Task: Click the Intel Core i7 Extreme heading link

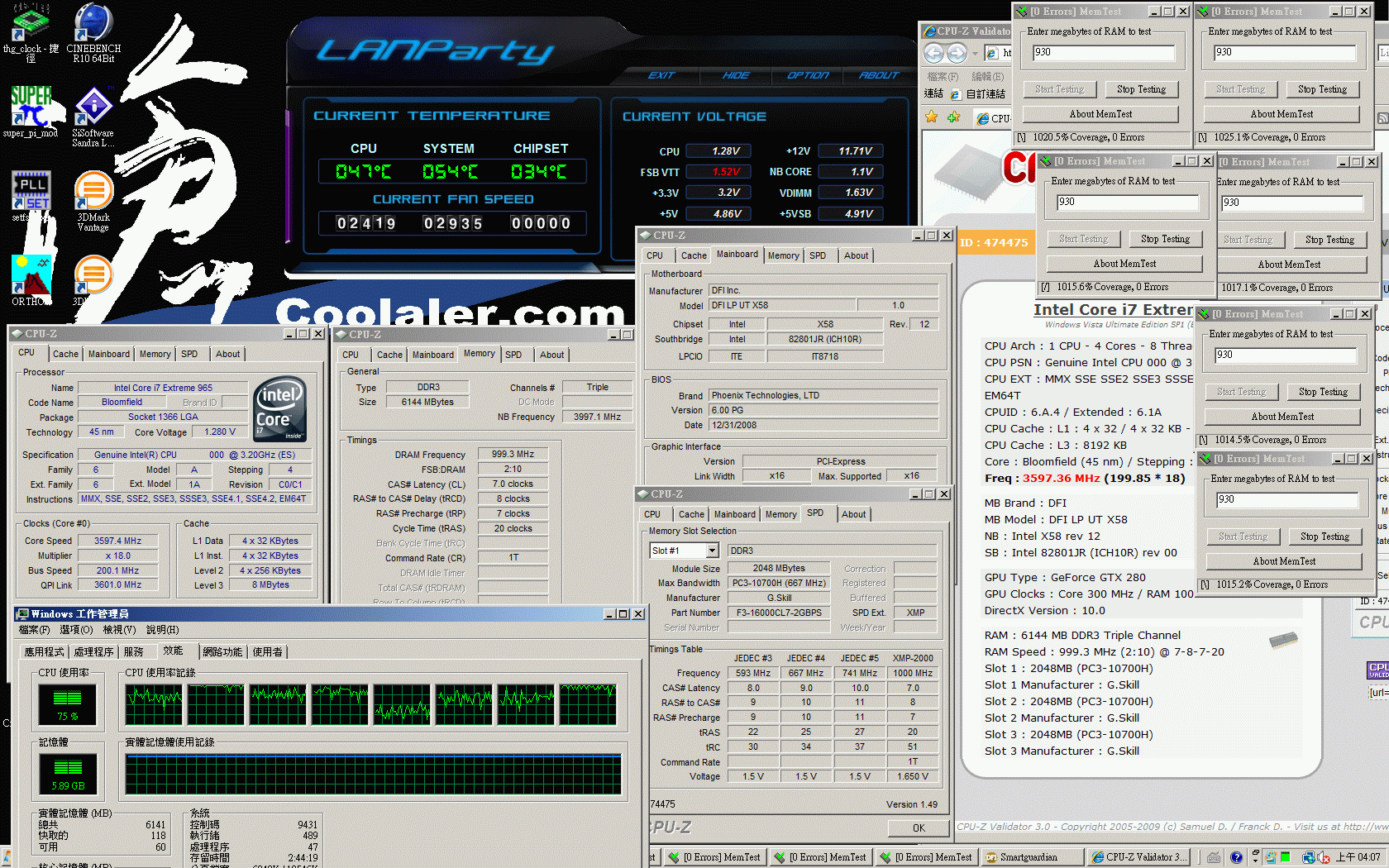Action: point(1113,310)
